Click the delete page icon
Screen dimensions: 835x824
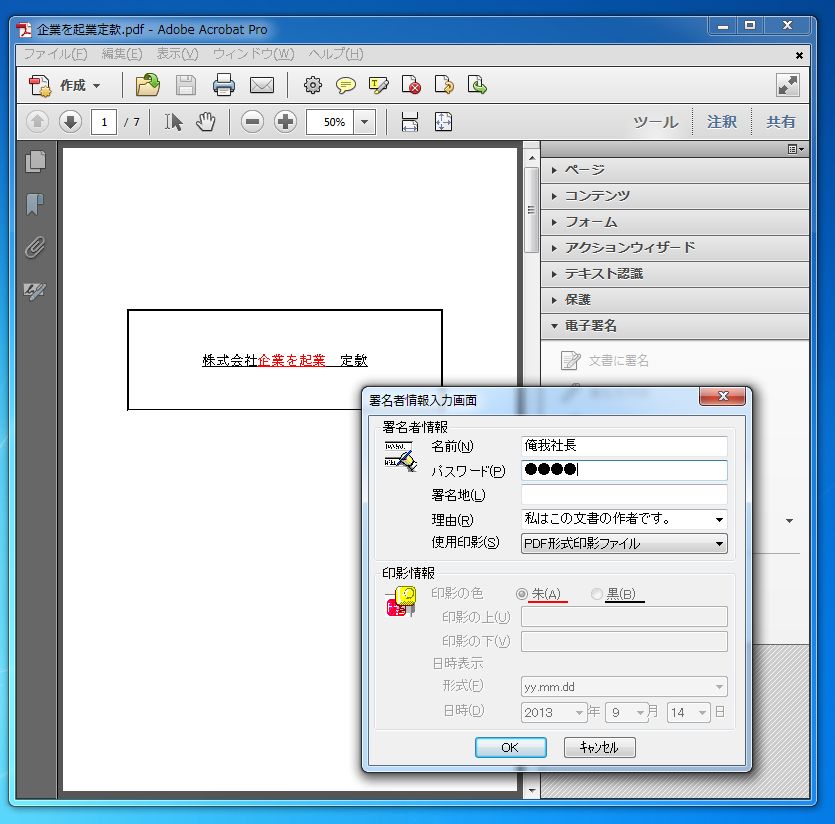coord(411,85)
